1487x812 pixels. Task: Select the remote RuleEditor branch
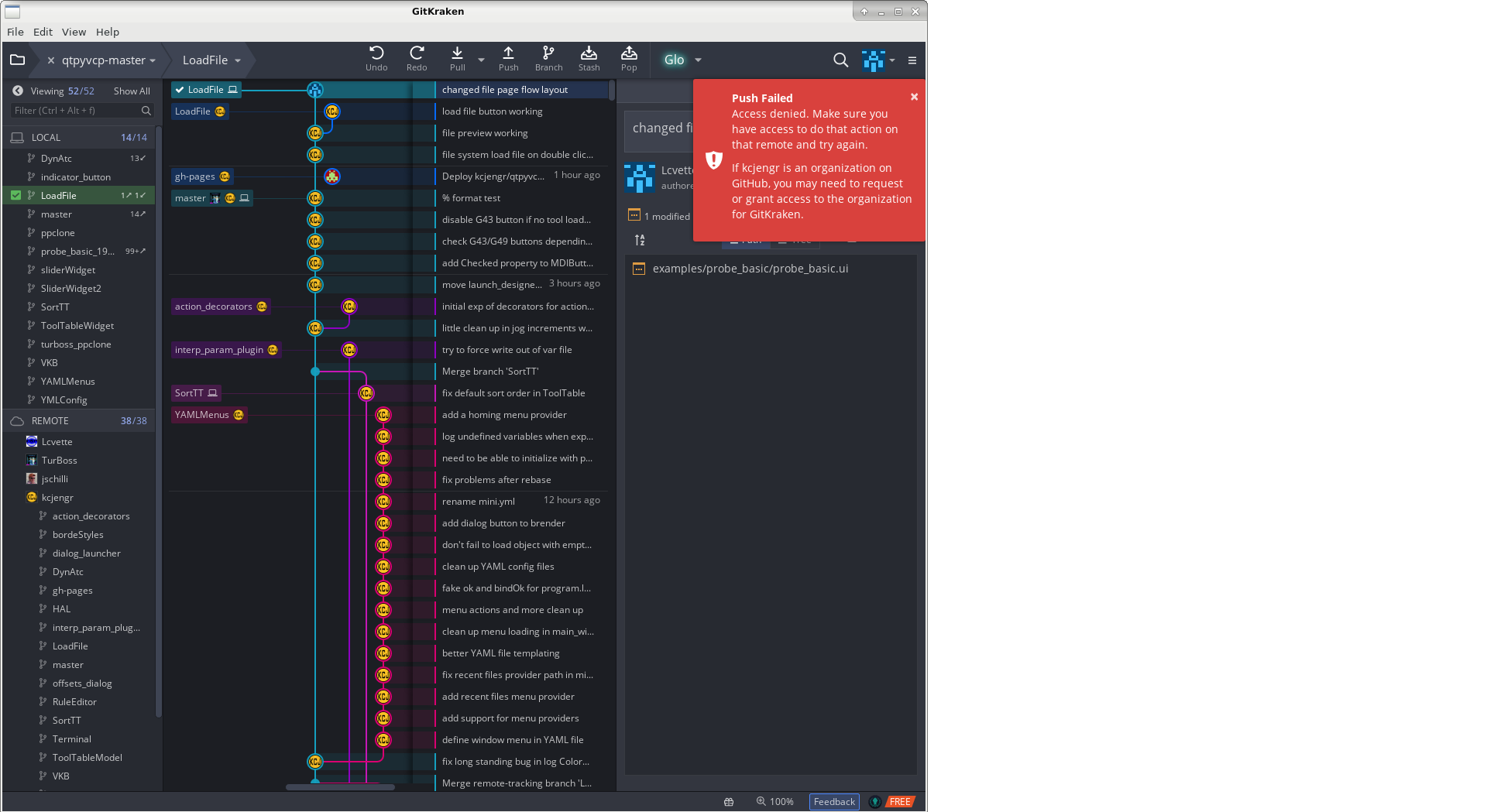pyautogui.click(x=78, y=701)
